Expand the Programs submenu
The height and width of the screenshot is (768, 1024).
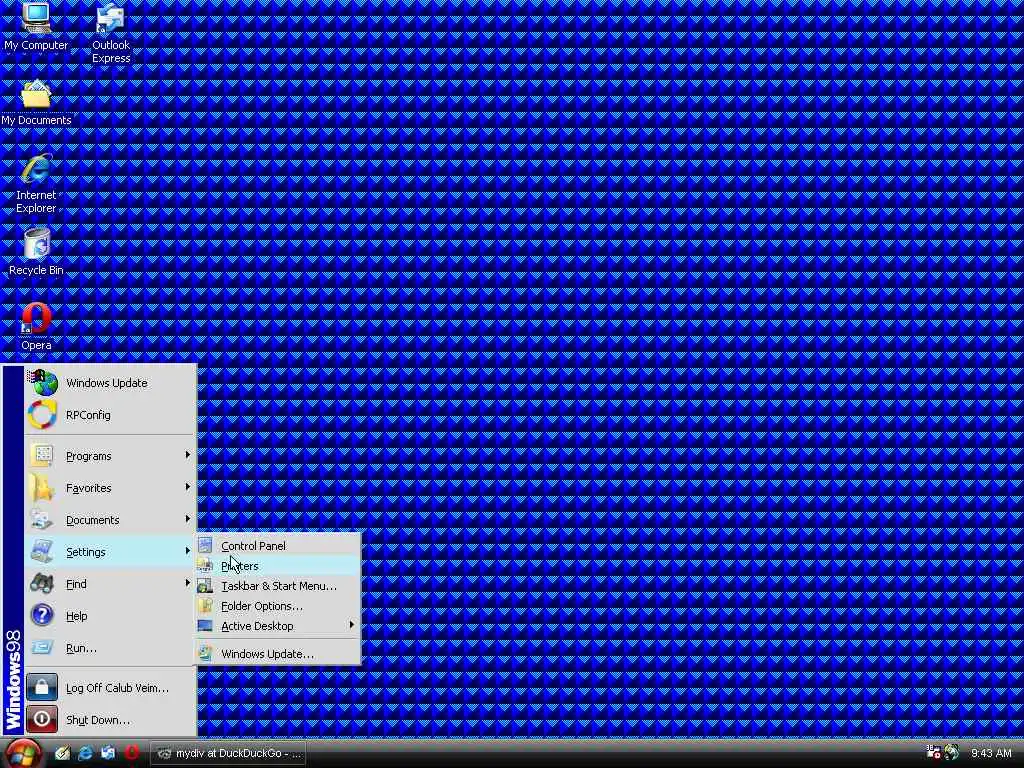110,456
